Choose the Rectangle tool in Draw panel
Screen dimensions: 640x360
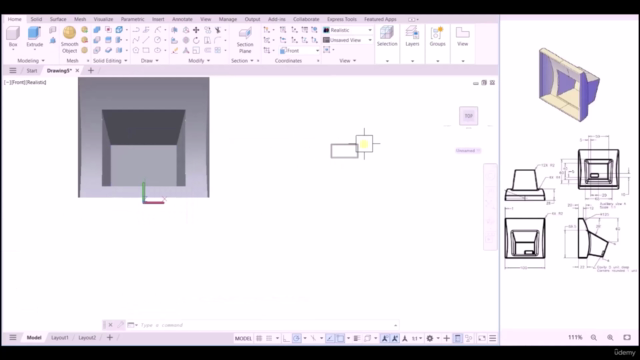click(146, 50)
